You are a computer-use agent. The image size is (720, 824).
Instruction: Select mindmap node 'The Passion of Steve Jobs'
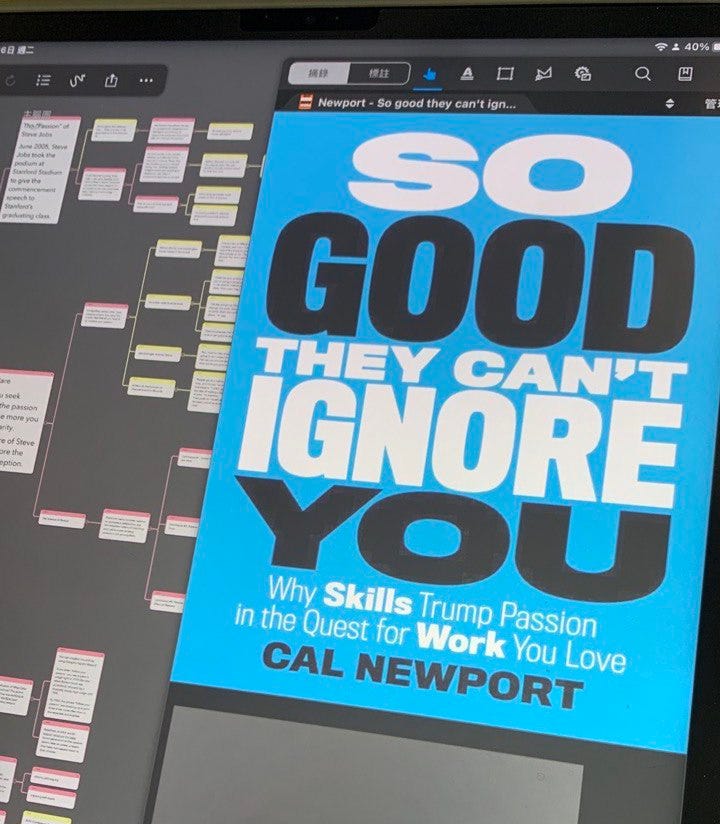(x=42, y=169)
